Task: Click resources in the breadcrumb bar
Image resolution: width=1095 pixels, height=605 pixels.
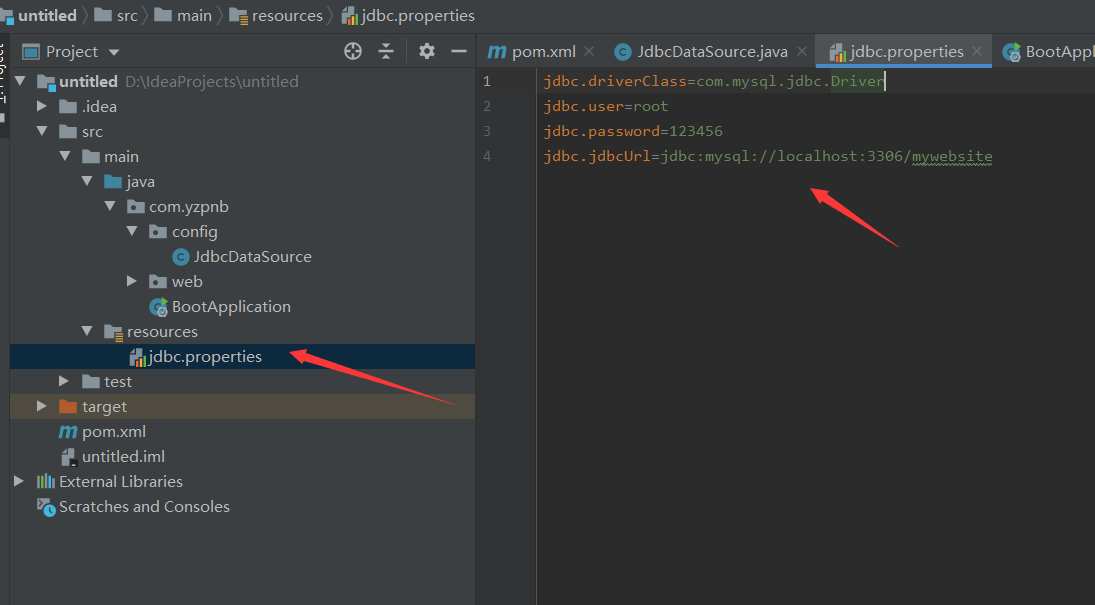Action: pos(287,15)
